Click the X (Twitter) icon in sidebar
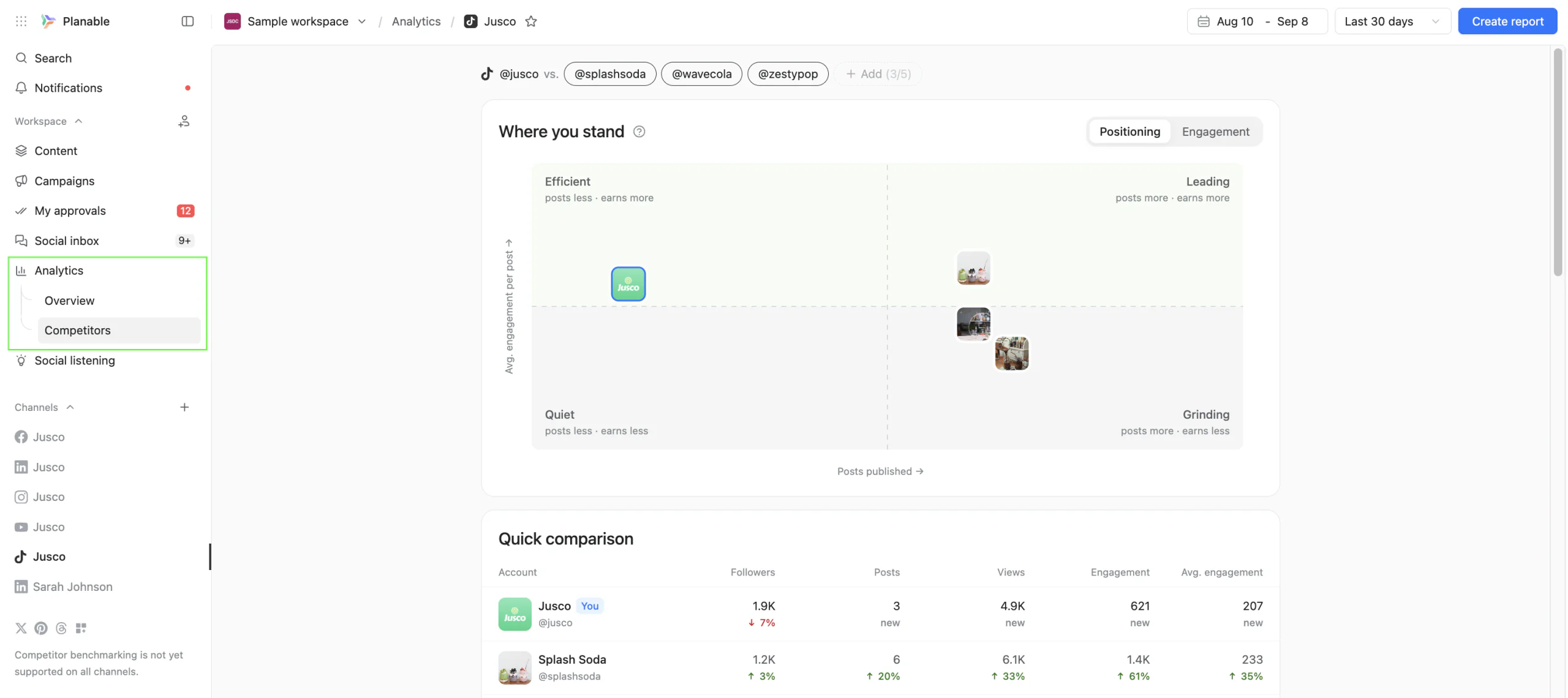 (x=21, y=628)
